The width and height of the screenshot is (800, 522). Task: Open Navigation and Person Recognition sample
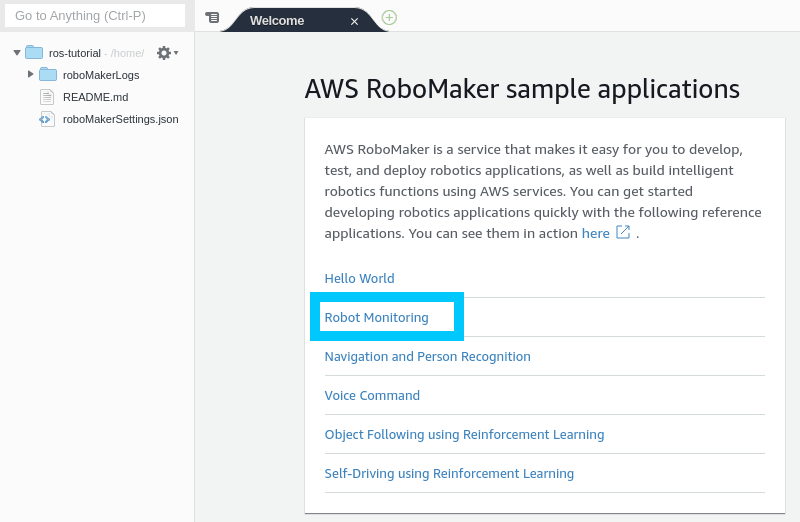(x=427, y=357)
